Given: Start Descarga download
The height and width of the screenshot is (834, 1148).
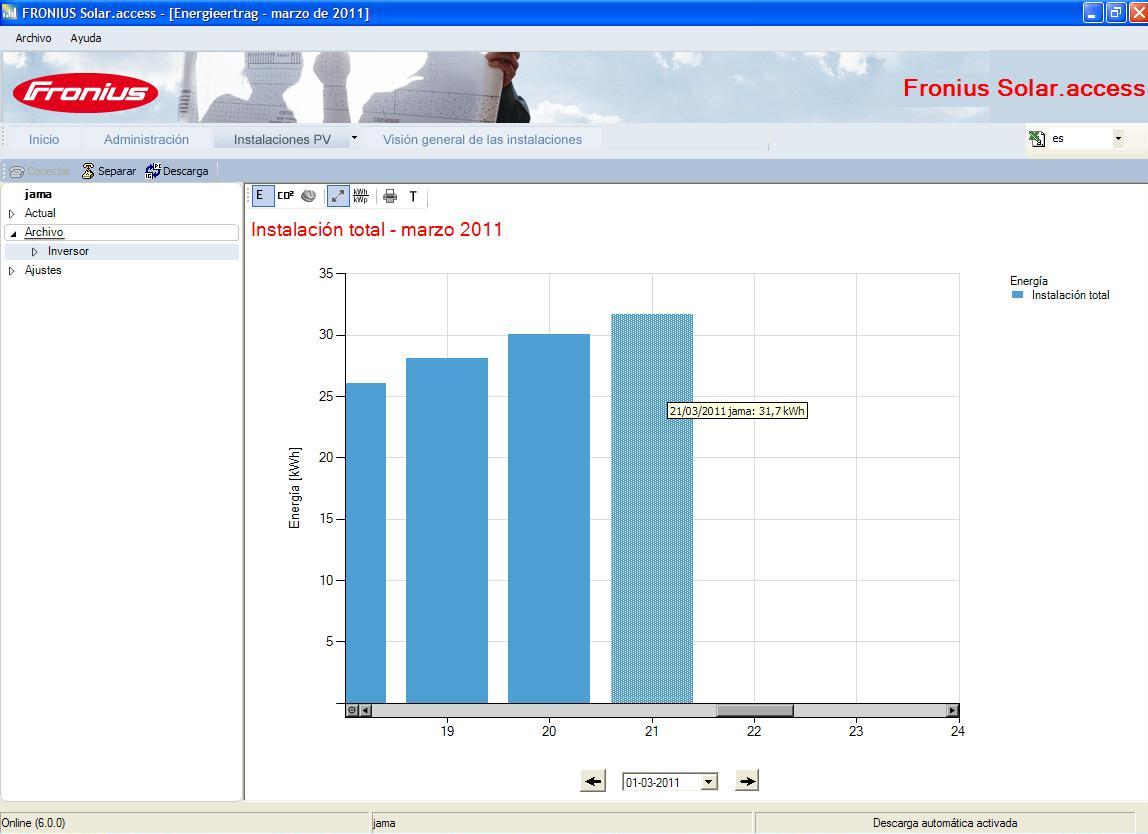Looking at the screenshot, I should 177,171.
